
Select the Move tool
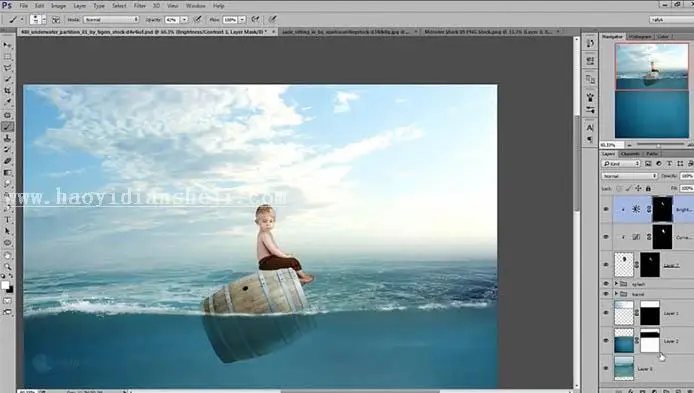click(8, 45)
